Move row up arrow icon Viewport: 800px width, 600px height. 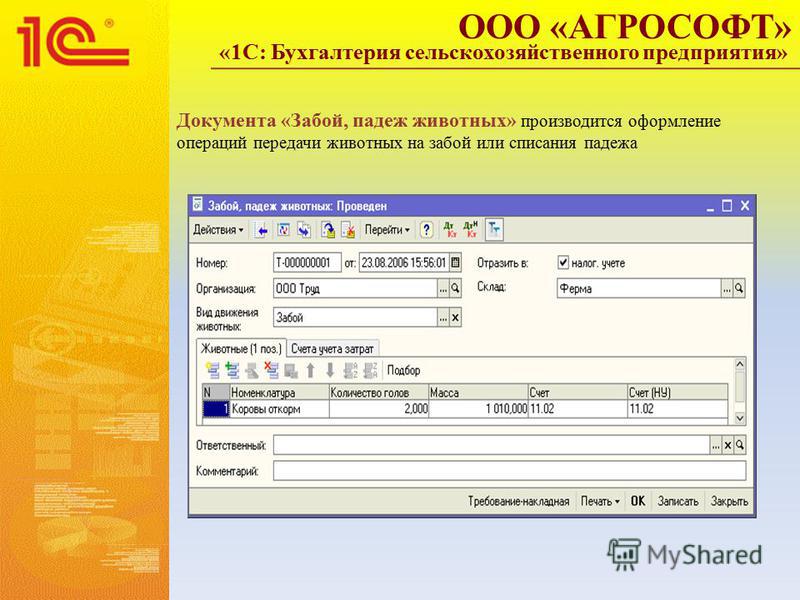tap(311, 370)
